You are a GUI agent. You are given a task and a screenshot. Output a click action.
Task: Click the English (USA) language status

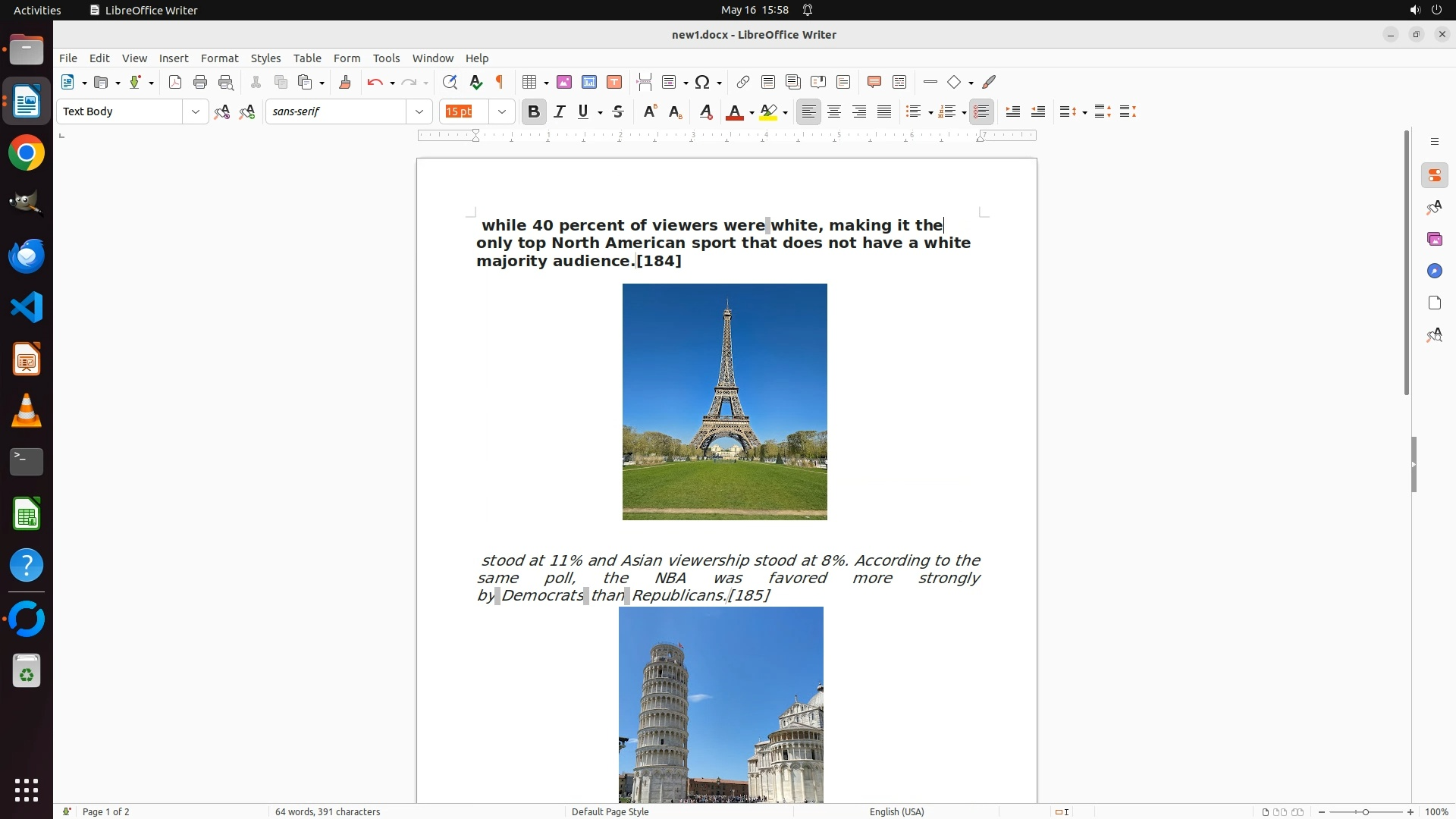click(x=896, y=811)
